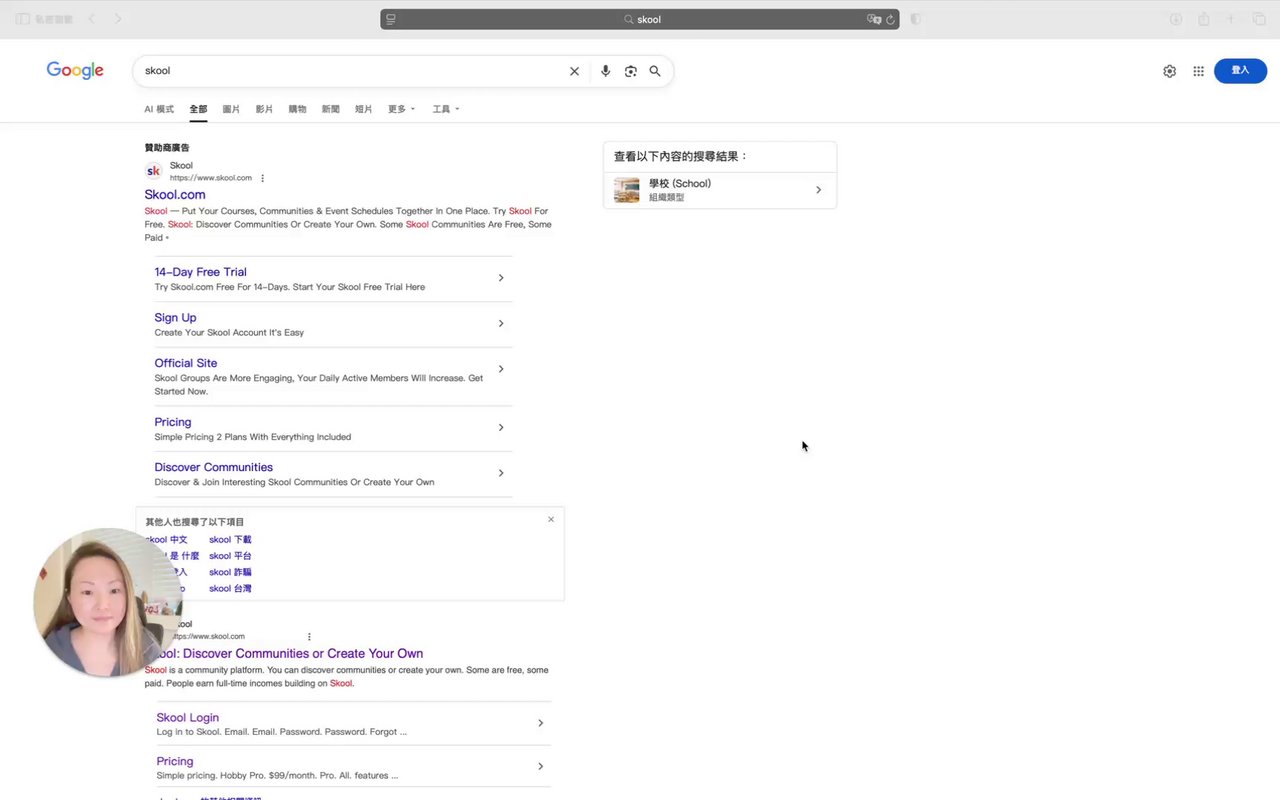1280x800 pixels.
Task: Open options for the organic Skool result
Action: click(x=309, y=636)
